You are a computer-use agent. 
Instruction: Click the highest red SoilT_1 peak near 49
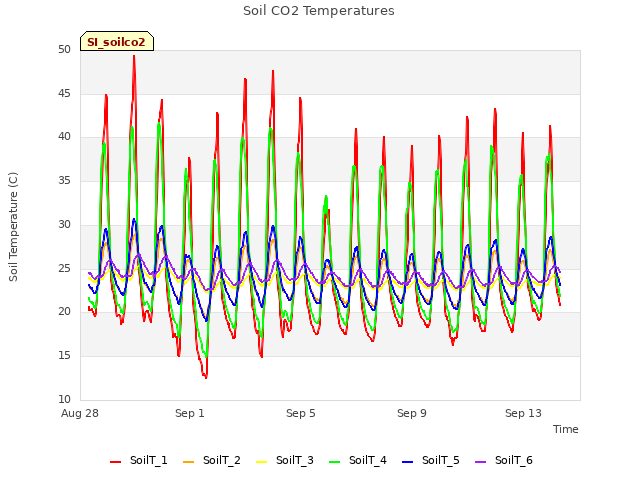click(x=134, y=56)
